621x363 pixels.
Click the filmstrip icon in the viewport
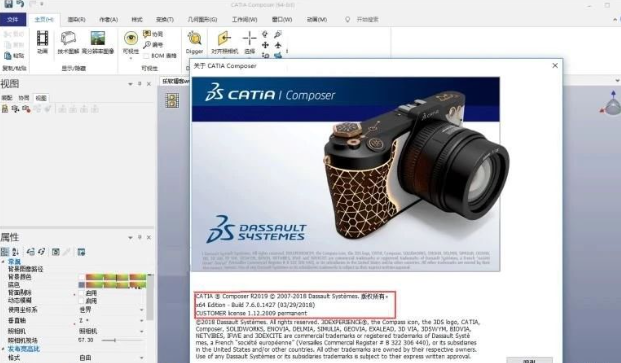pyautogui.click(x=172, y=101)
